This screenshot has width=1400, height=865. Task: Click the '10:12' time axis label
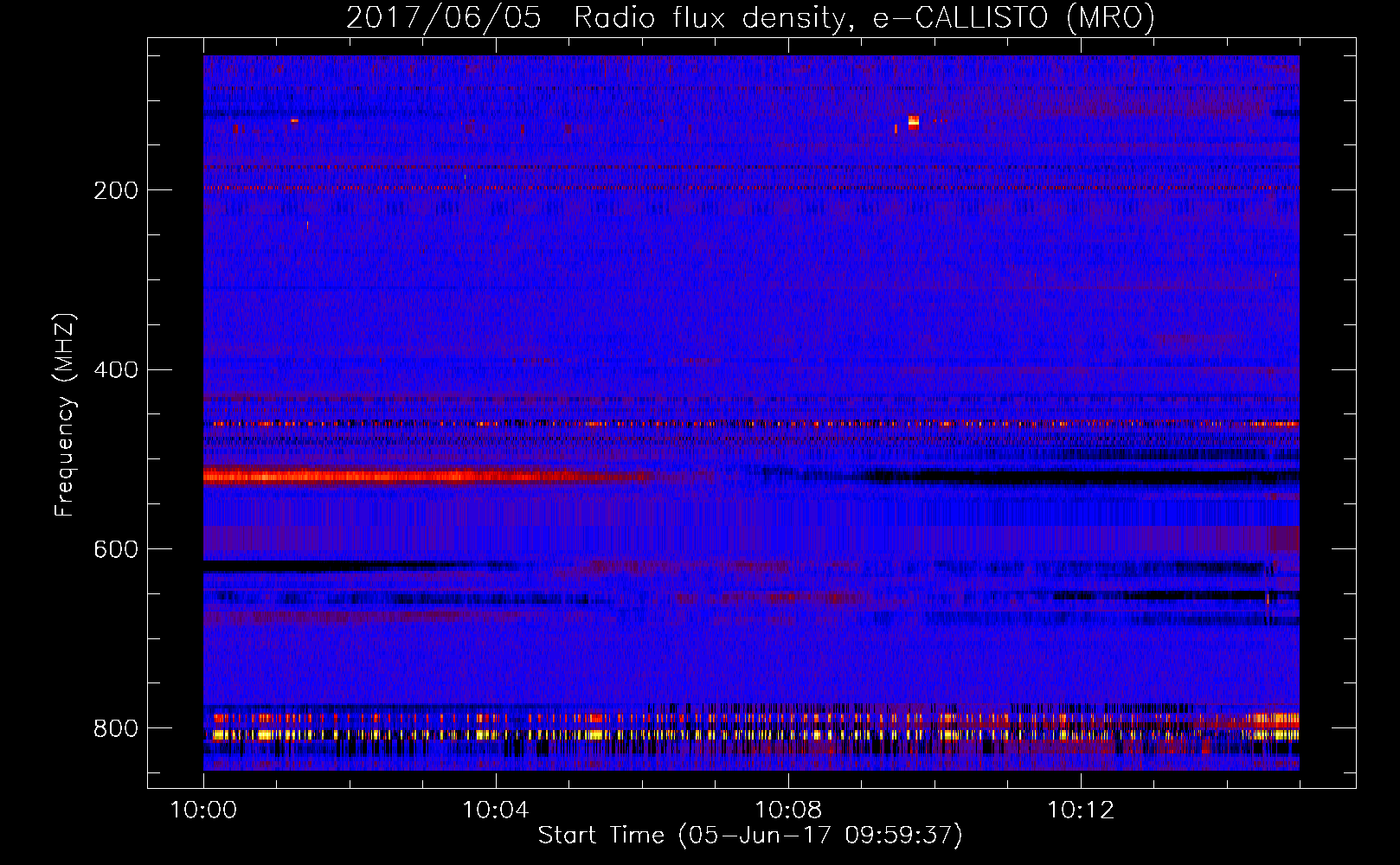click(1080, 811)
